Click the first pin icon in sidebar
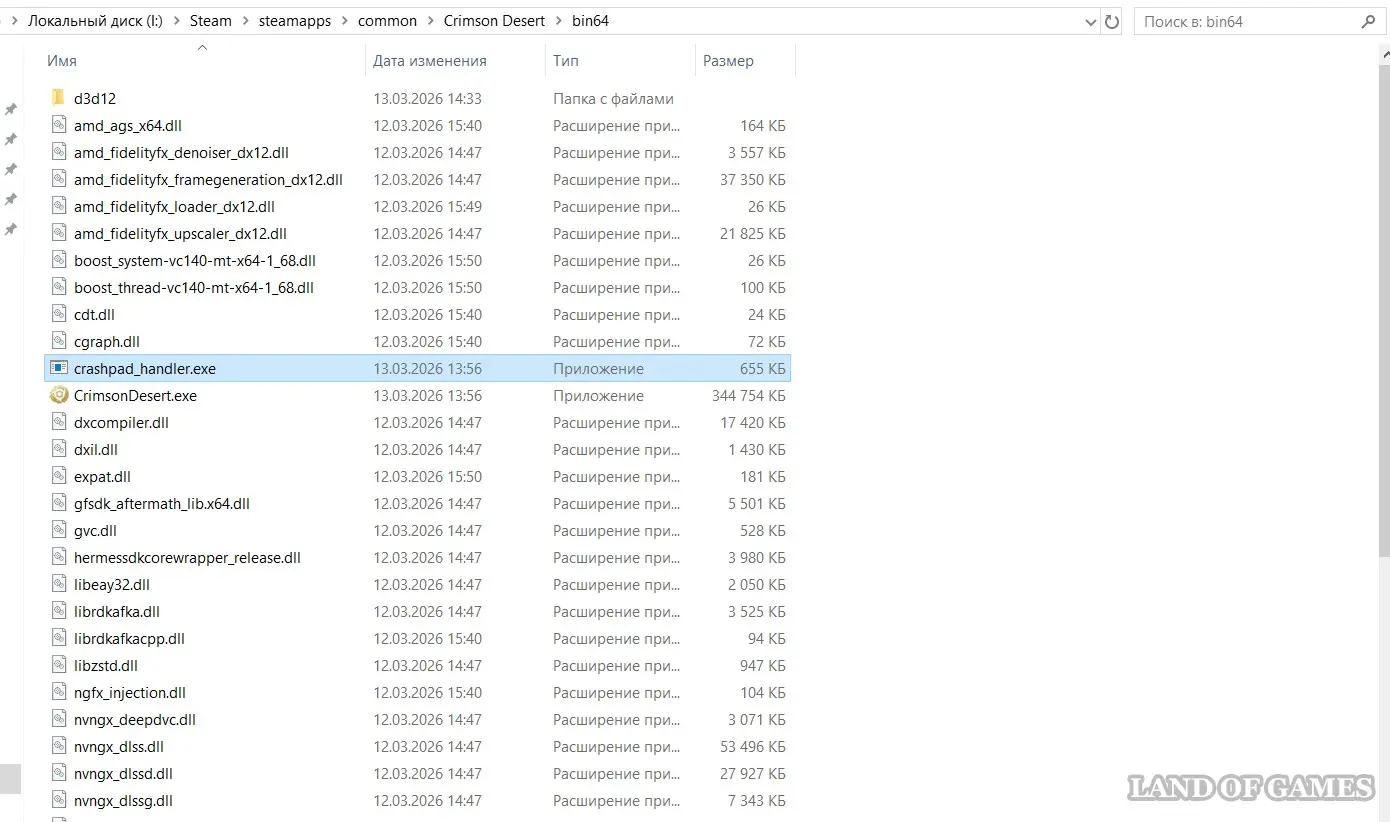The image size is (1390, 822). [11, 109]
